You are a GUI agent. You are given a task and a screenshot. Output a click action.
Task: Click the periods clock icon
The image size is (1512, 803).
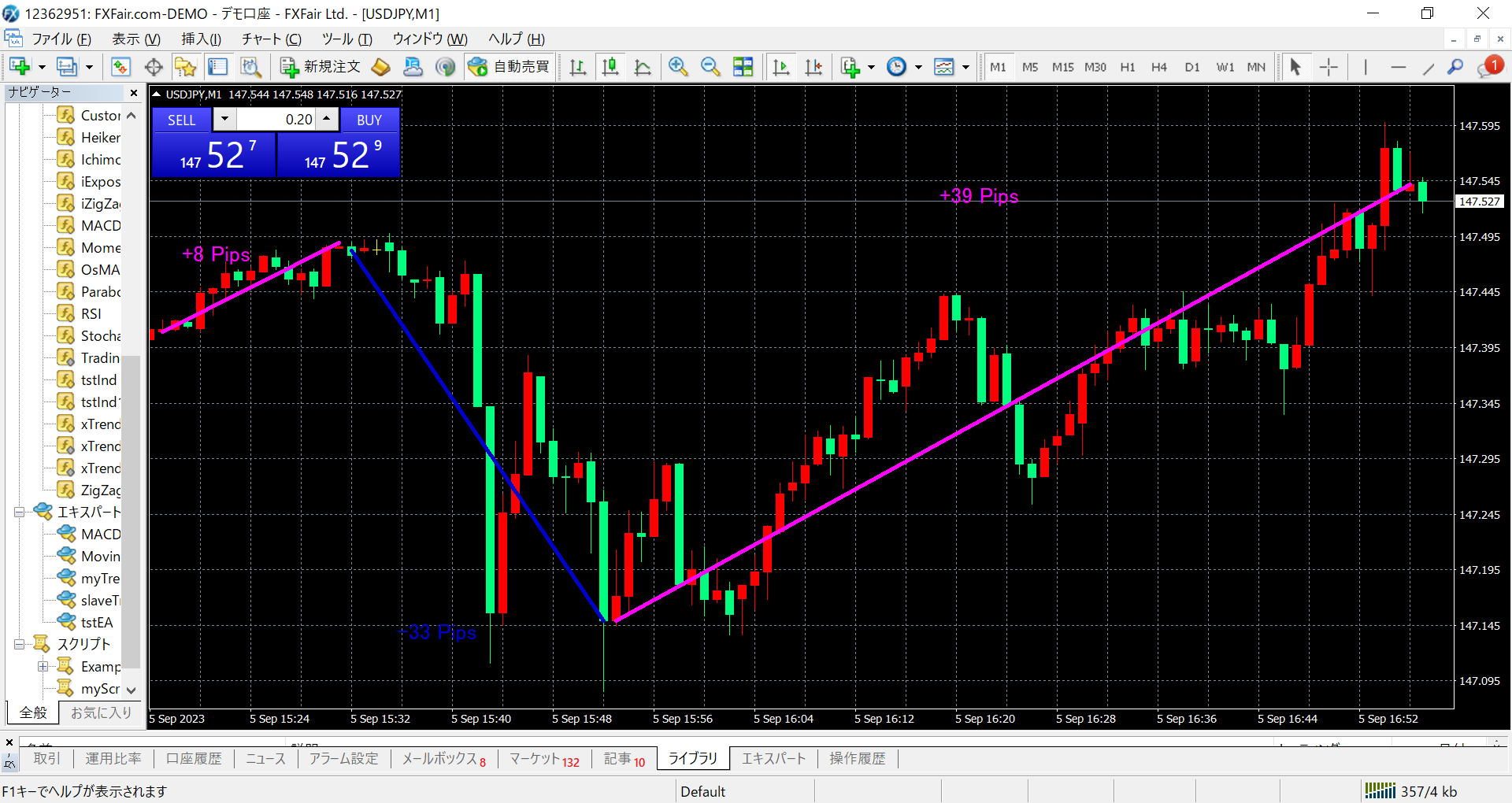(896, 67)
